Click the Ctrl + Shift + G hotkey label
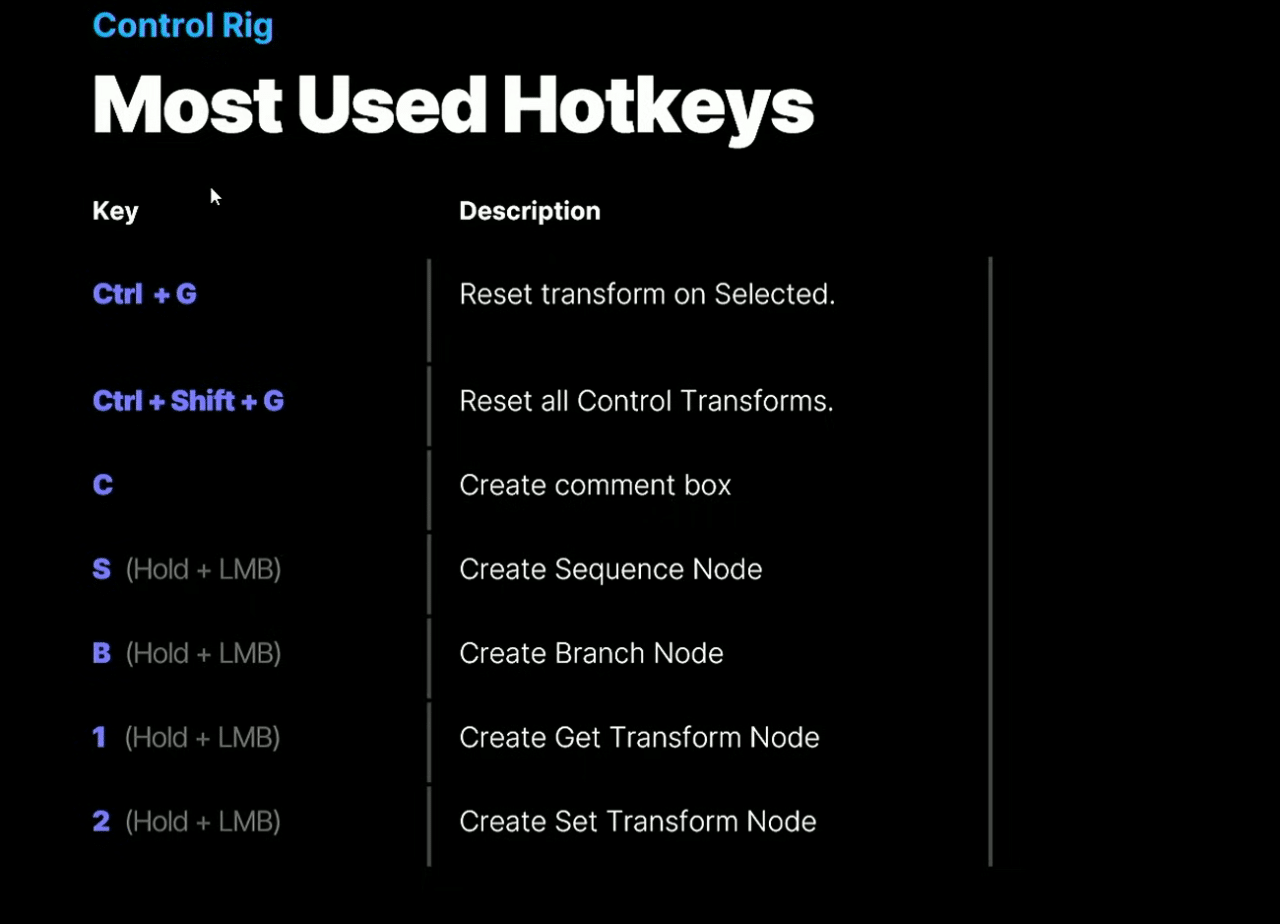This screenshot has height=924, width=1280. tap(188, 401)
